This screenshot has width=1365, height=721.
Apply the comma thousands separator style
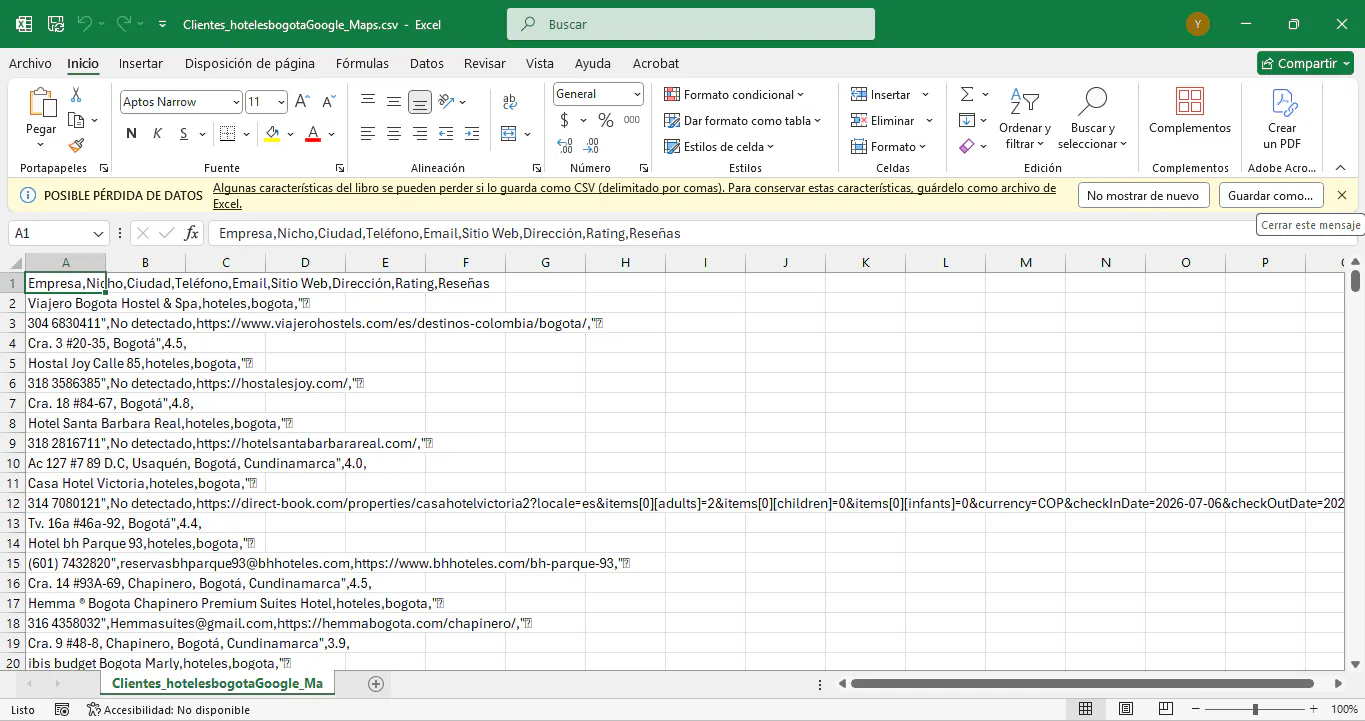click(x=632, y=120)
